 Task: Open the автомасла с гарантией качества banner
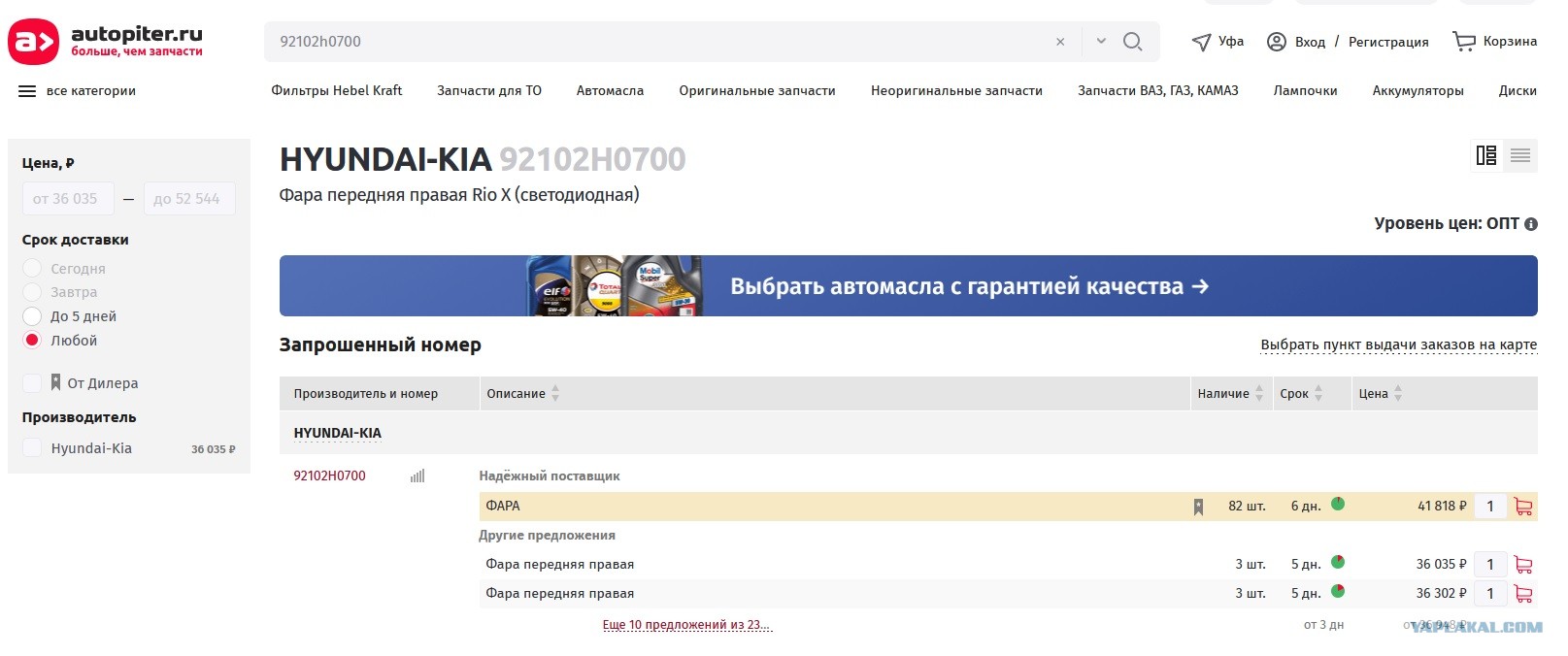coord(908,285)
